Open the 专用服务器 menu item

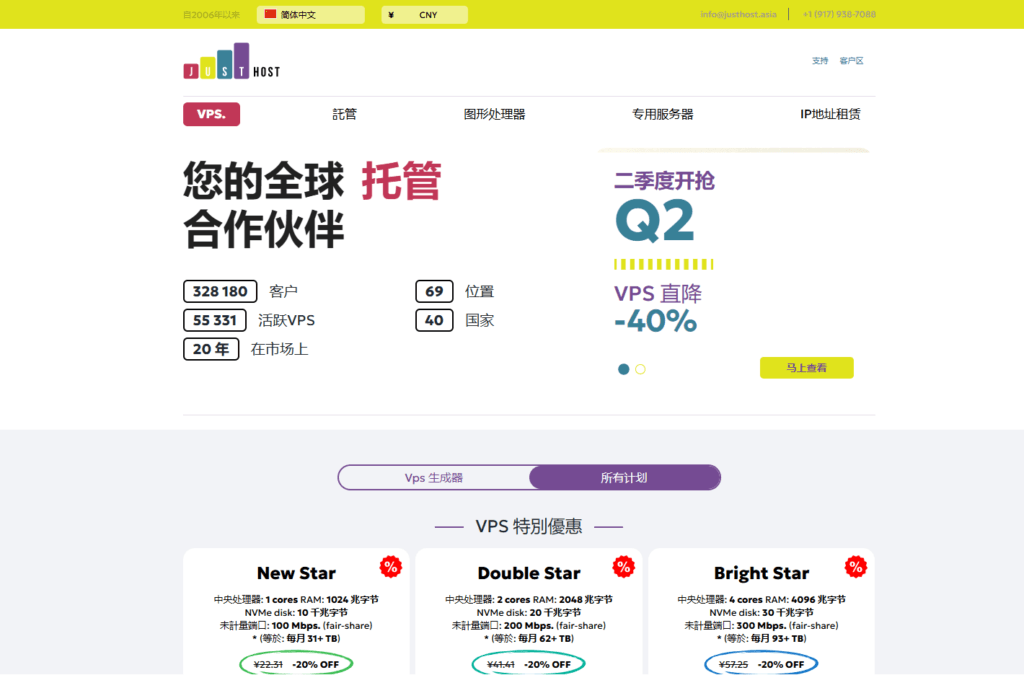[x=662, y=114]
